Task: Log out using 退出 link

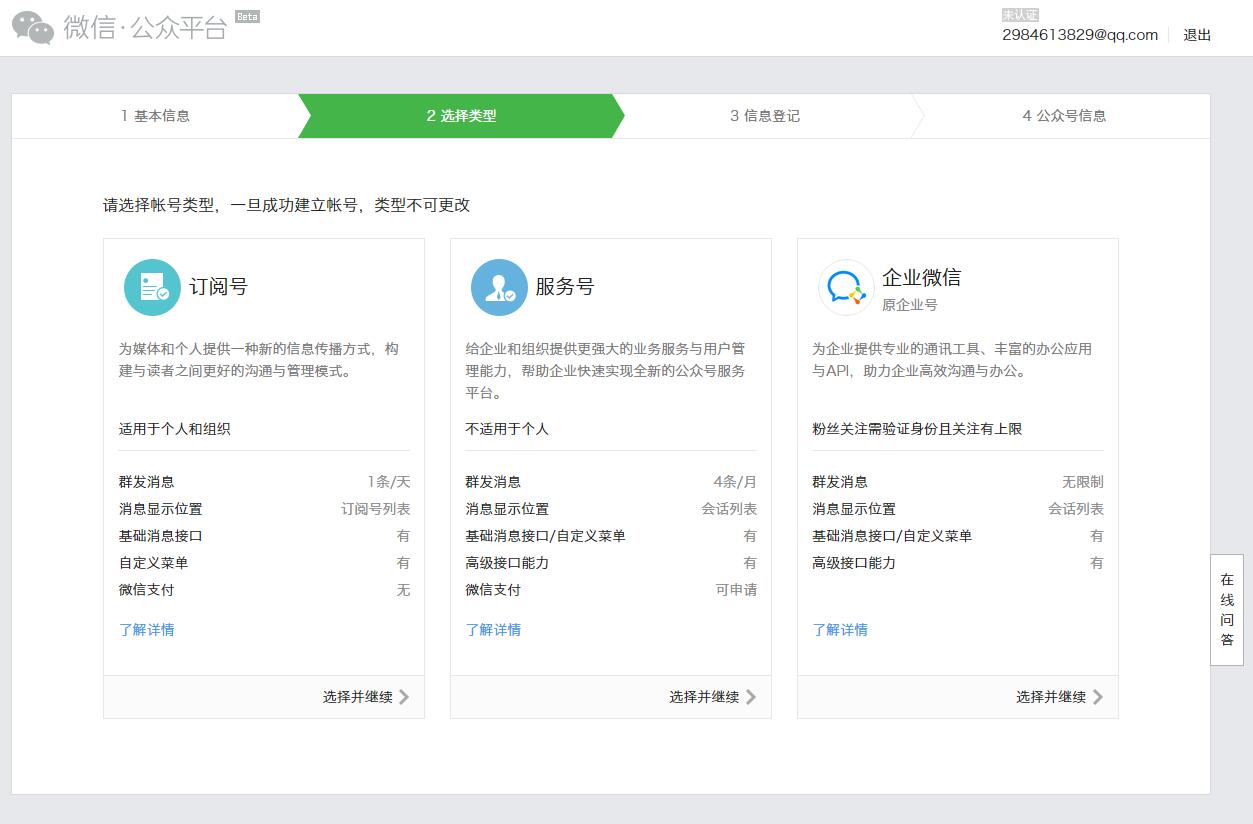Action: point(1197,35)
